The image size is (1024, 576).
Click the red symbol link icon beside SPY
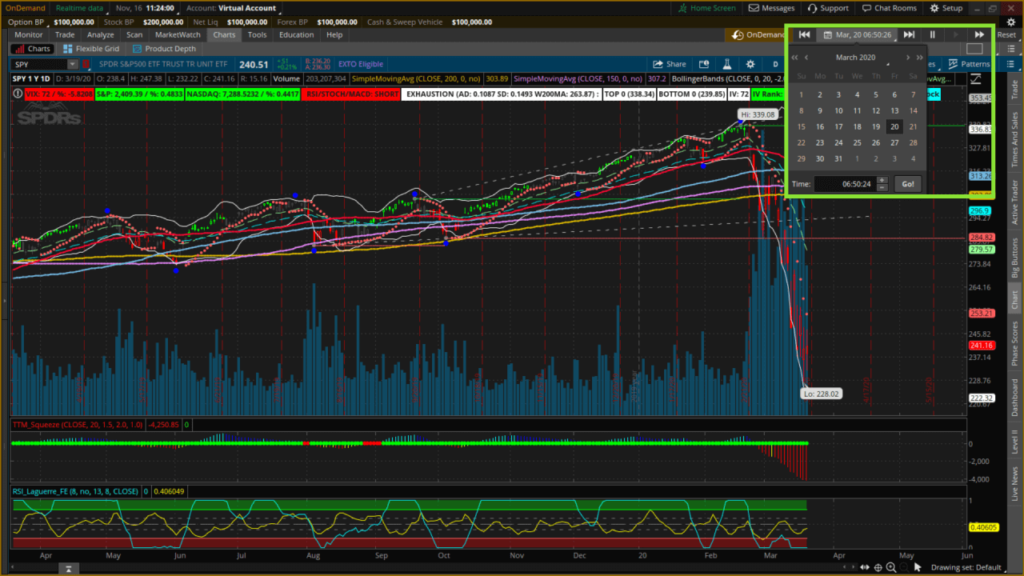(86, 65)
